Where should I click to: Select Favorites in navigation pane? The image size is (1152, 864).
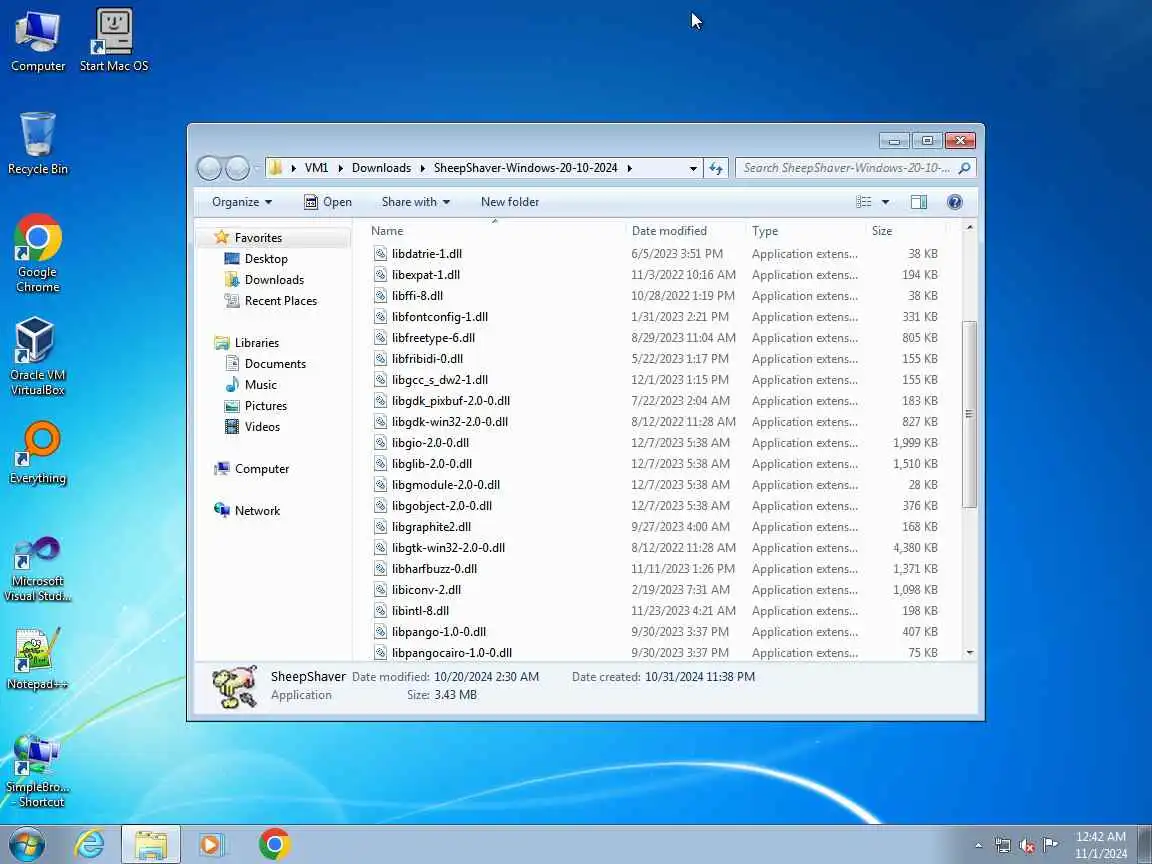(258, 238)
